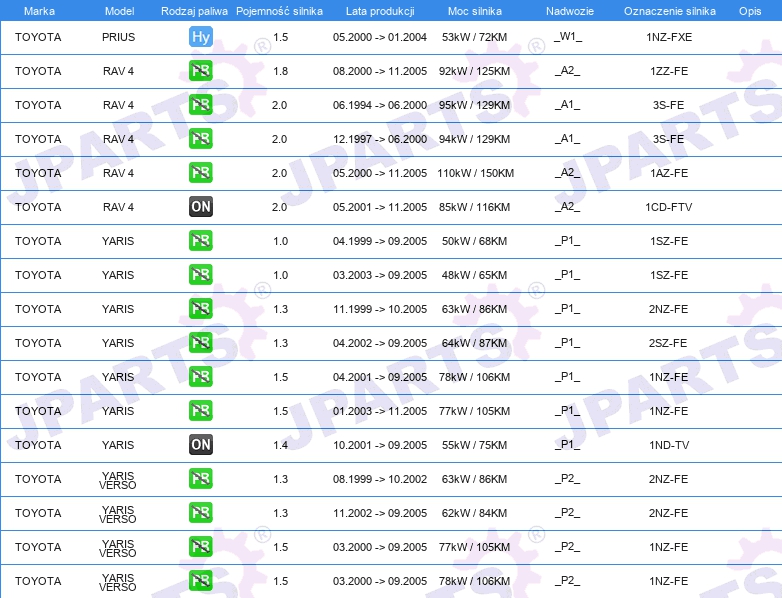Click production years 11.2002 -> 09.2005
The width and height of the screenshot is (782, 598).
pos(380,513)
